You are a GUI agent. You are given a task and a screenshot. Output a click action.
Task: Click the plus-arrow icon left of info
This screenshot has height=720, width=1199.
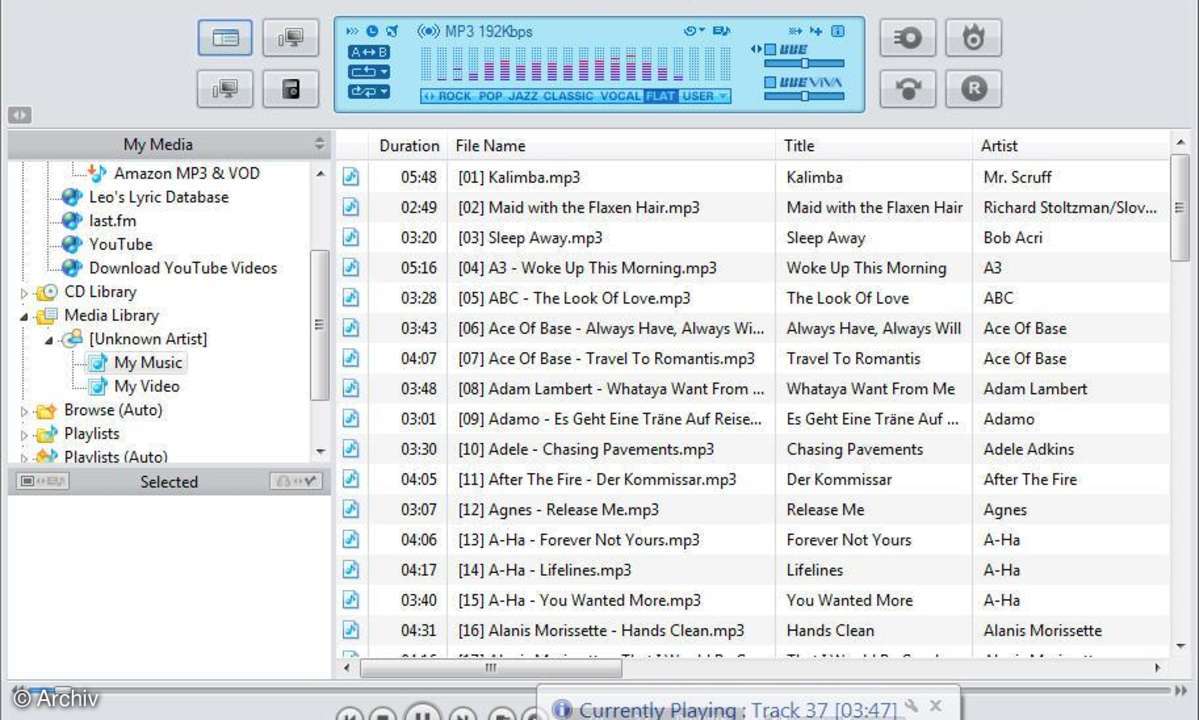click(x=817, y=31)
